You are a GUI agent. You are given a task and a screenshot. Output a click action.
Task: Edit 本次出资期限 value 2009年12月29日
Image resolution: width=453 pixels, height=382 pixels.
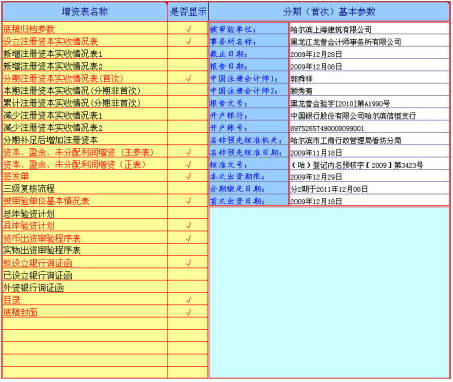(369, 177)
